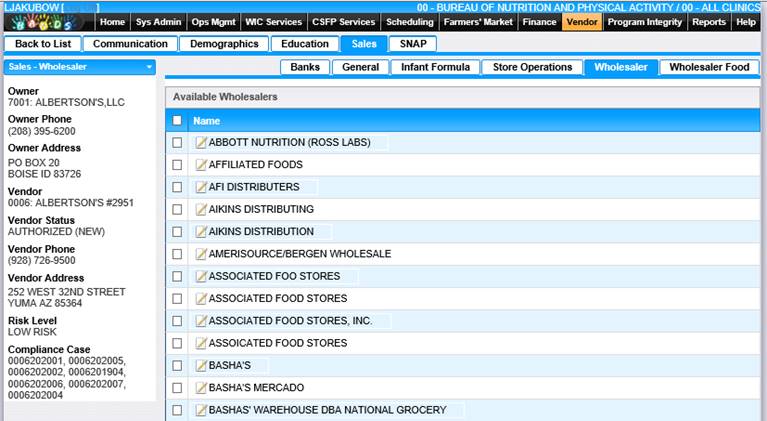This screenshot has height=421, width=767.
Task: Select the Vendor menu
Action: 582,22
